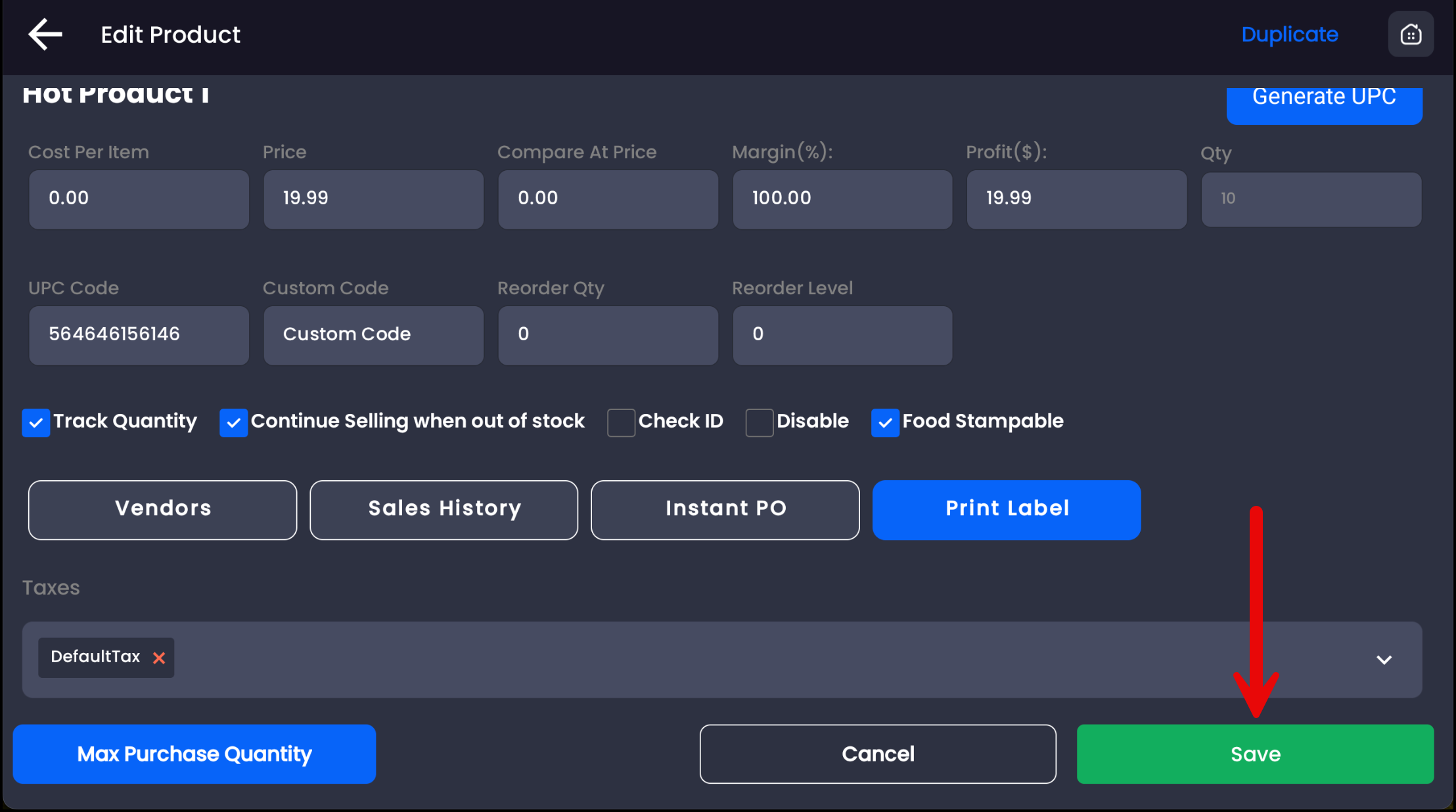This screenshot has height=812, width=1456.
Task: Enable the Check ID checkbox
Action: pos(621,422)
